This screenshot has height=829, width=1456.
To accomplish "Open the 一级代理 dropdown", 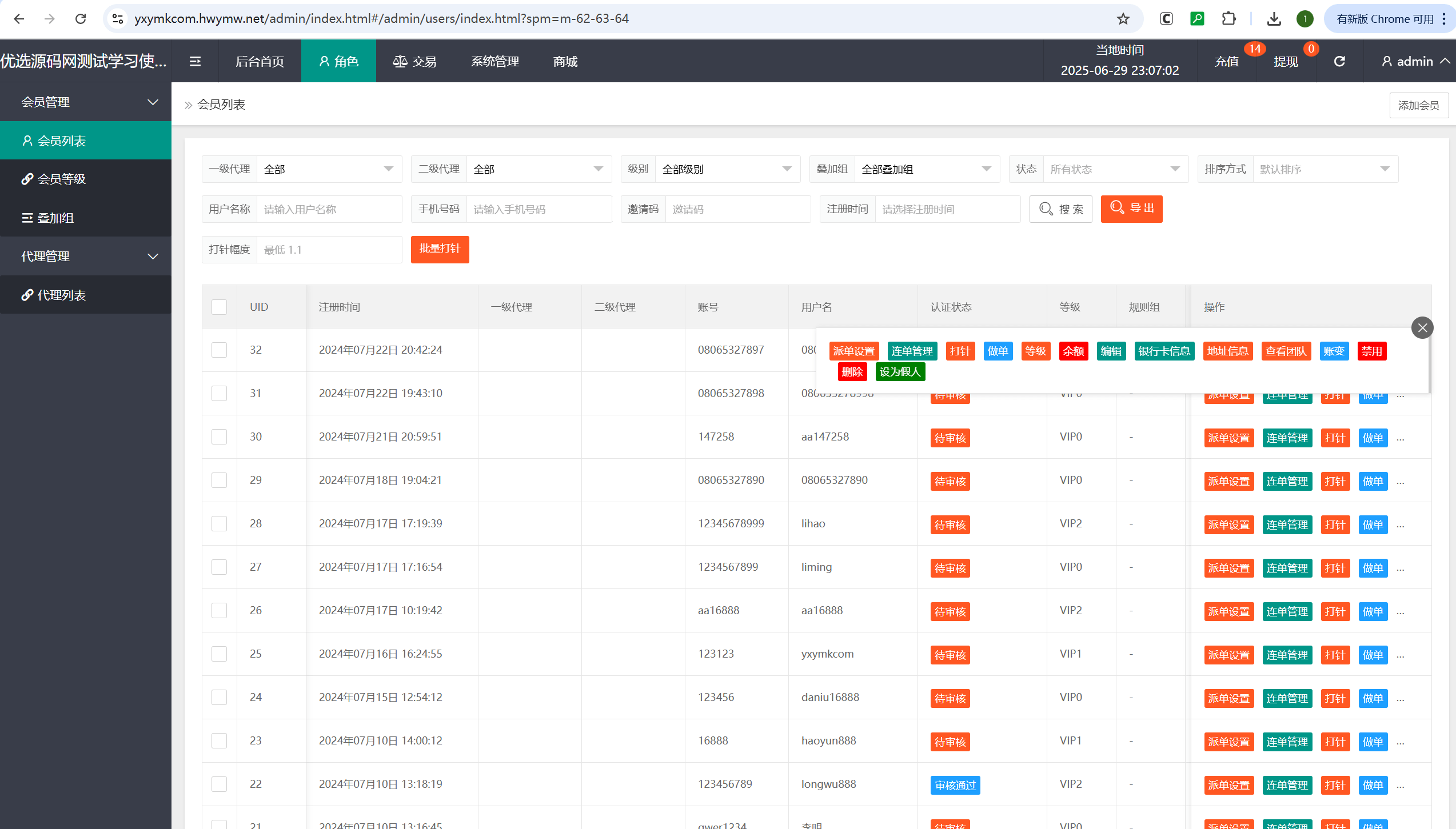I will 329,169.
